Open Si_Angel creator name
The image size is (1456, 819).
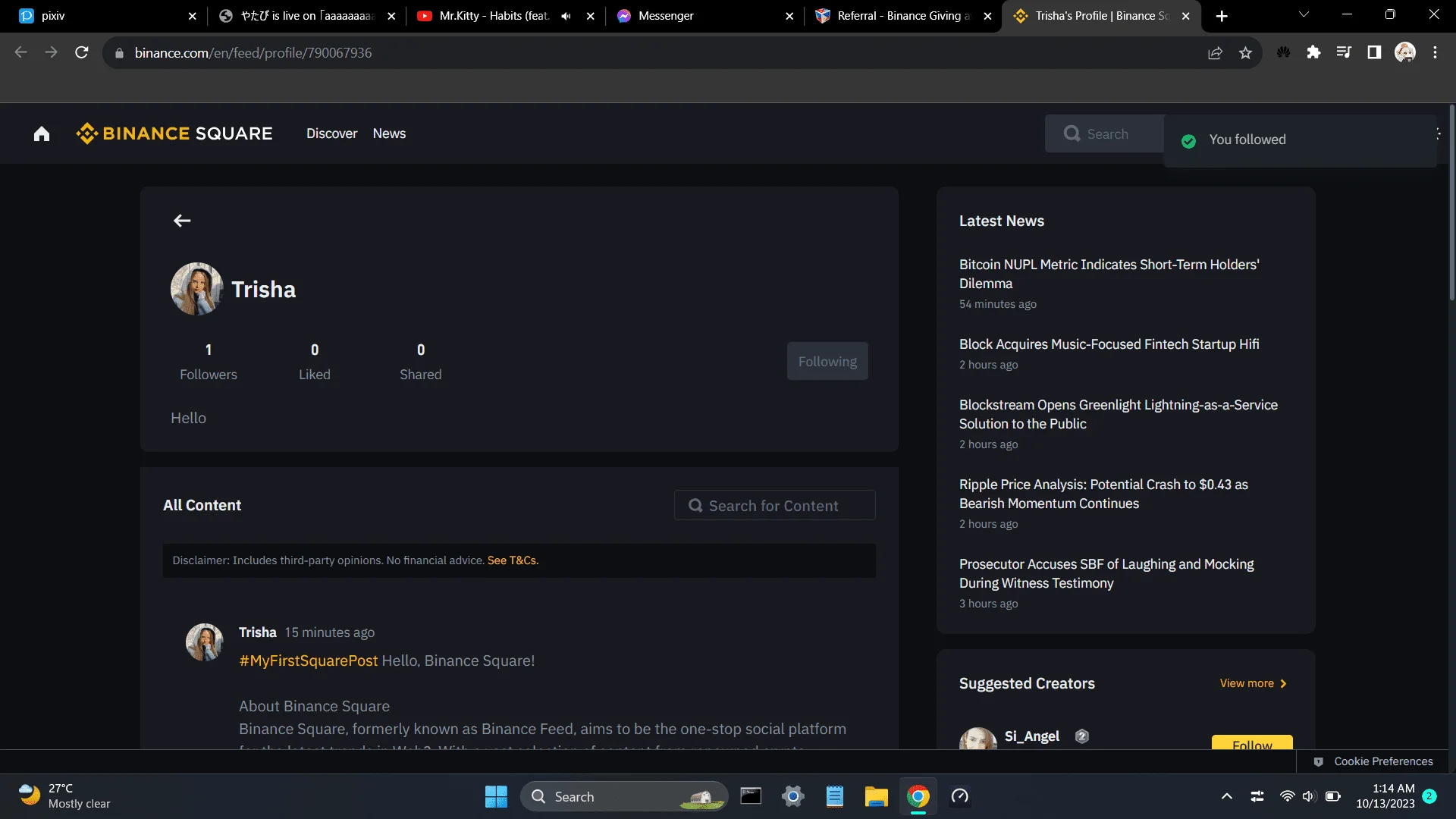(1031, 736)
